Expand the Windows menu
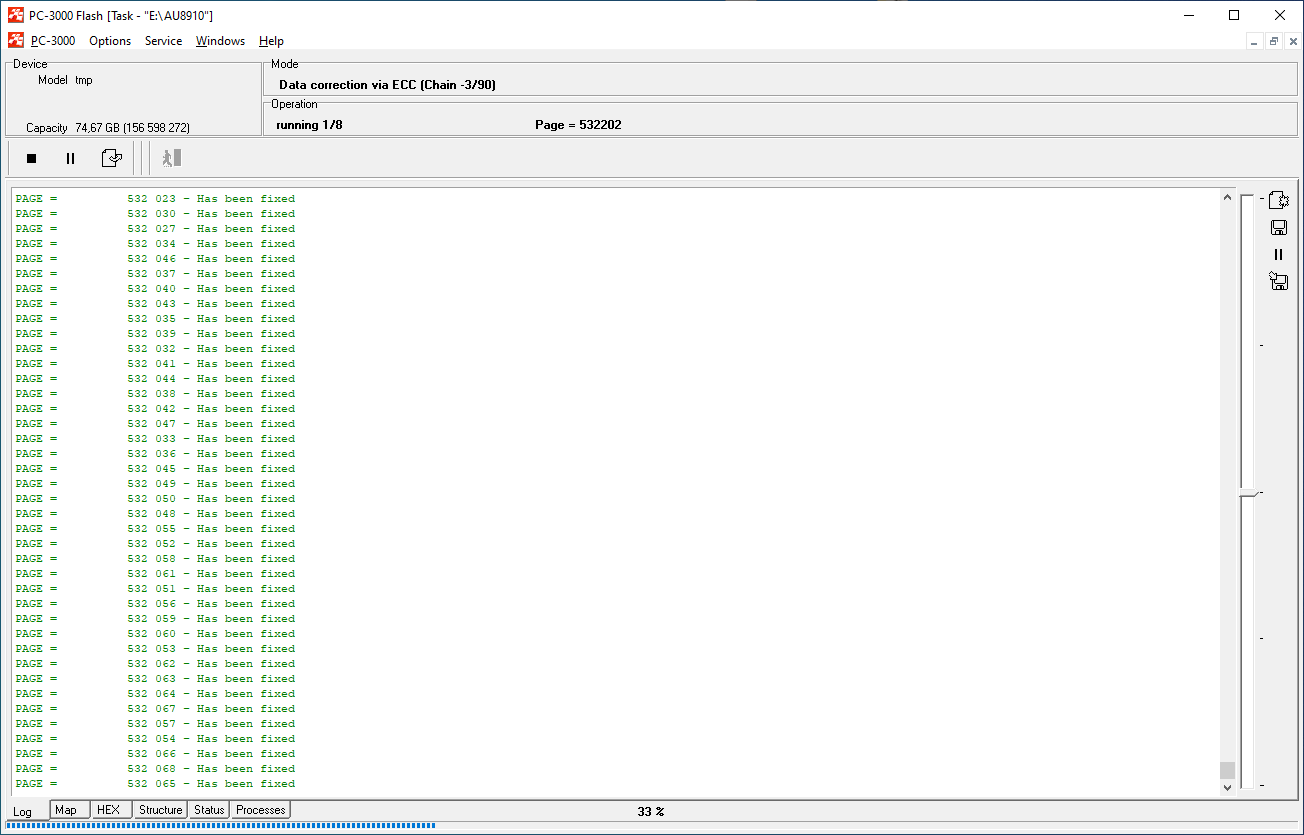 click(x=220, y=41)
